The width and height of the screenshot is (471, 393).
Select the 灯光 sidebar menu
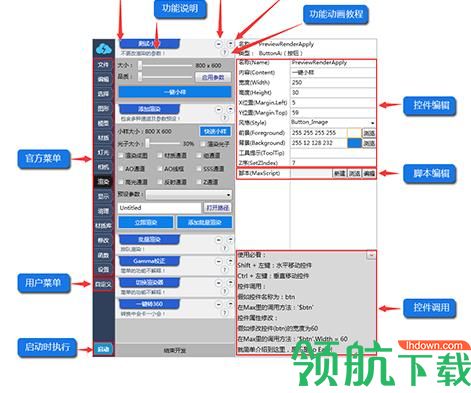click(103, 153)
